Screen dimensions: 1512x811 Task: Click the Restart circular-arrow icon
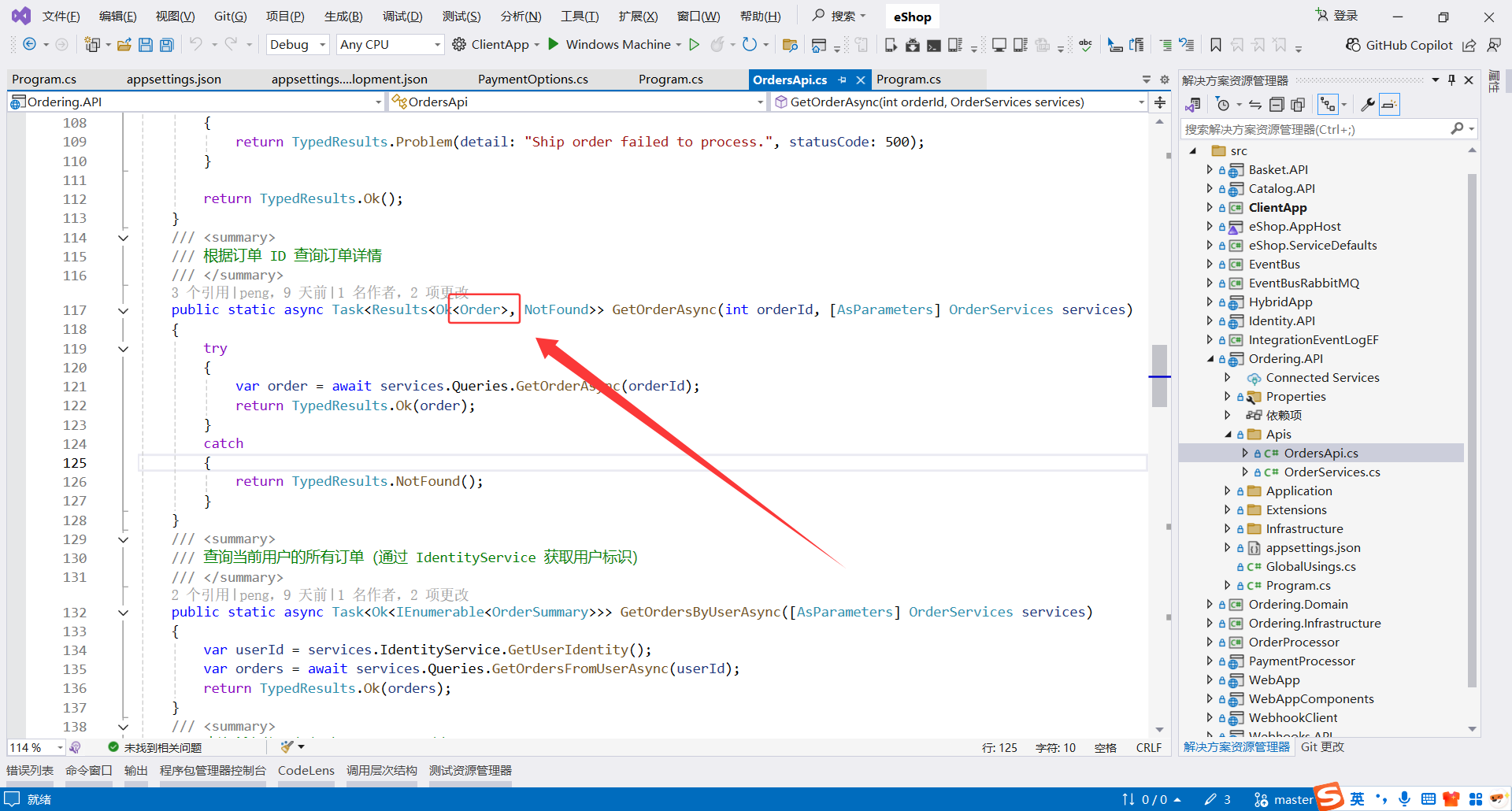click(750, 45)
